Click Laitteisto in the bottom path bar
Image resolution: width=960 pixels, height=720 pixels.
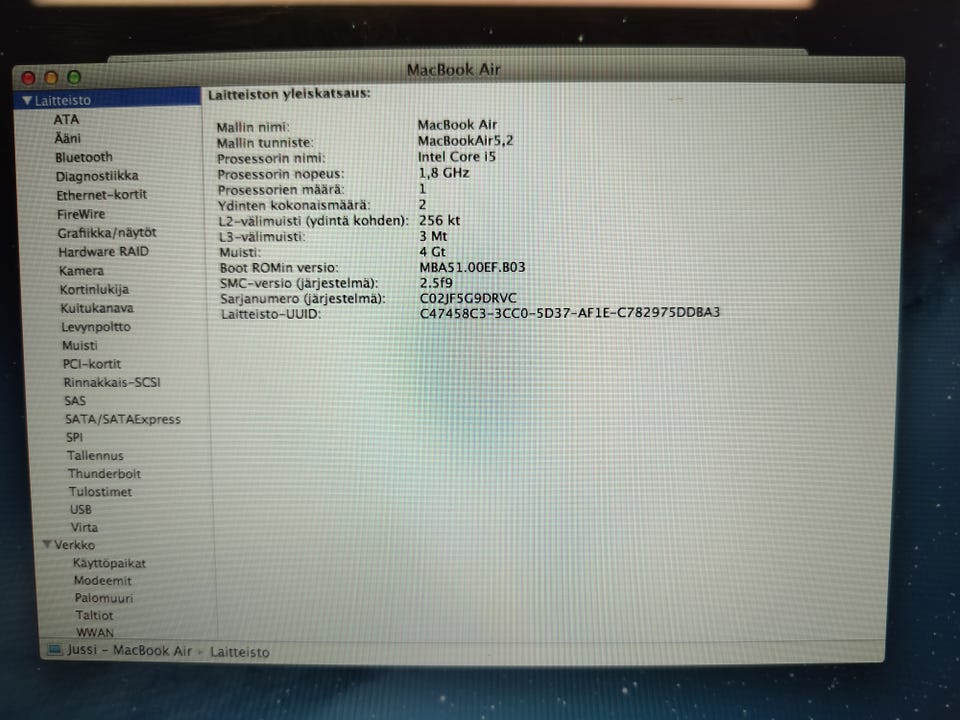click(239, 652)
